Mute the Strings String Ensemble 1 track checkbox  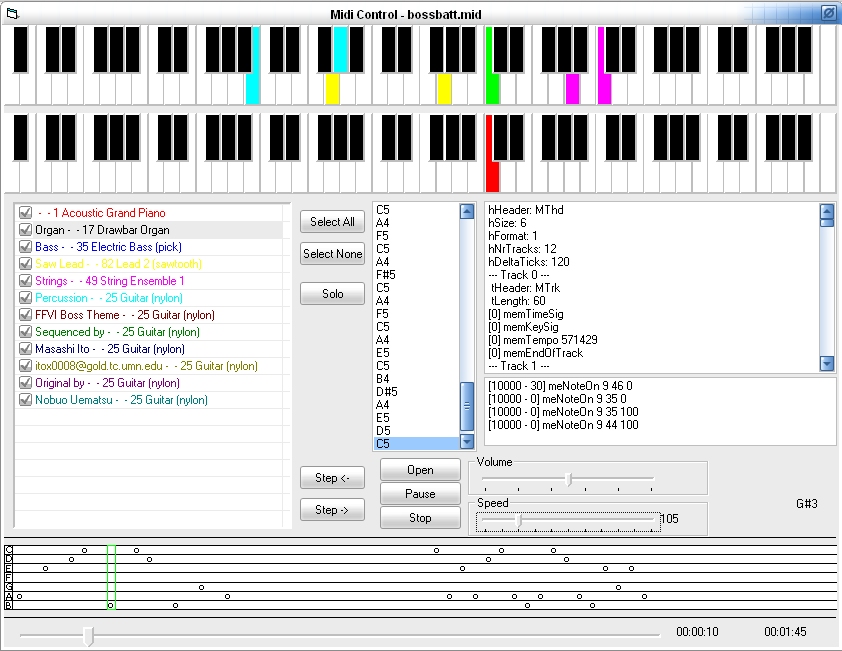pyautogui.click(x=25, y=281)
